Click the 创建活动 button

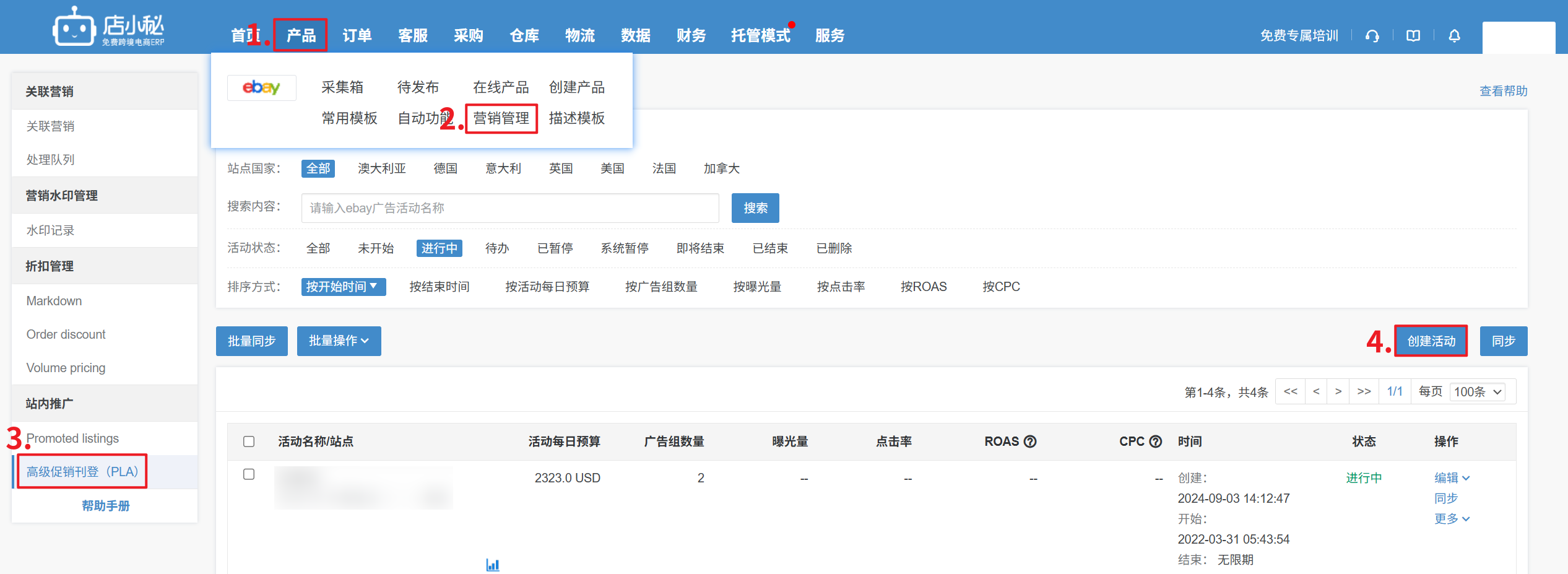tap(1431, 341)
